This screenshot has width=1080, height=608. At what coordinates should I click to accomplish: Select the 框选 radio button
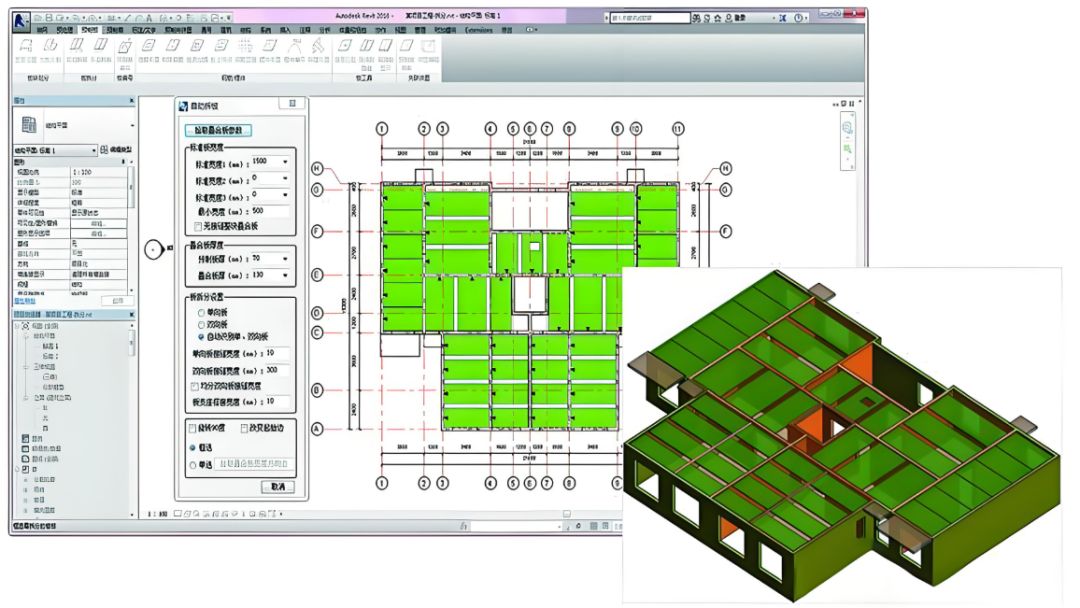[193, 448]
